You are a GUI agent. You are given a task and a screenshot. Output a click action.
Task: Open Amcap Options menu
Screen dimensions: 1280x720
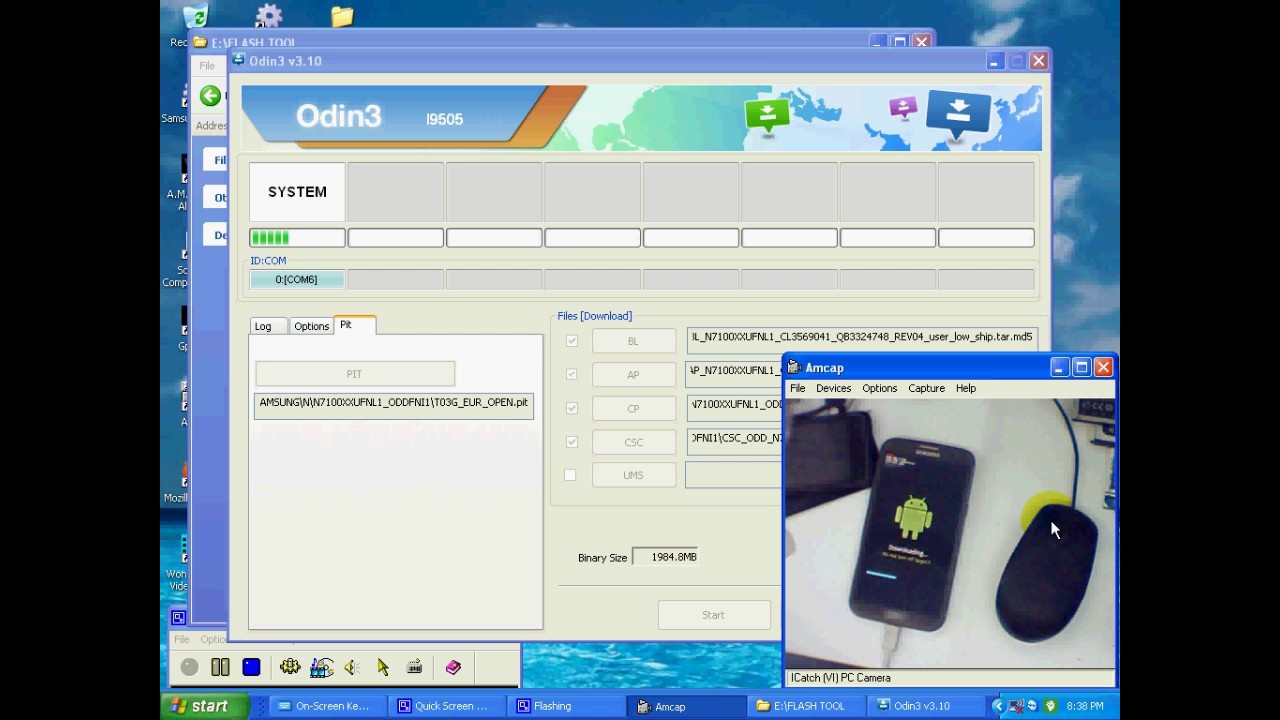pyautogui.click(x=879, y=388)
